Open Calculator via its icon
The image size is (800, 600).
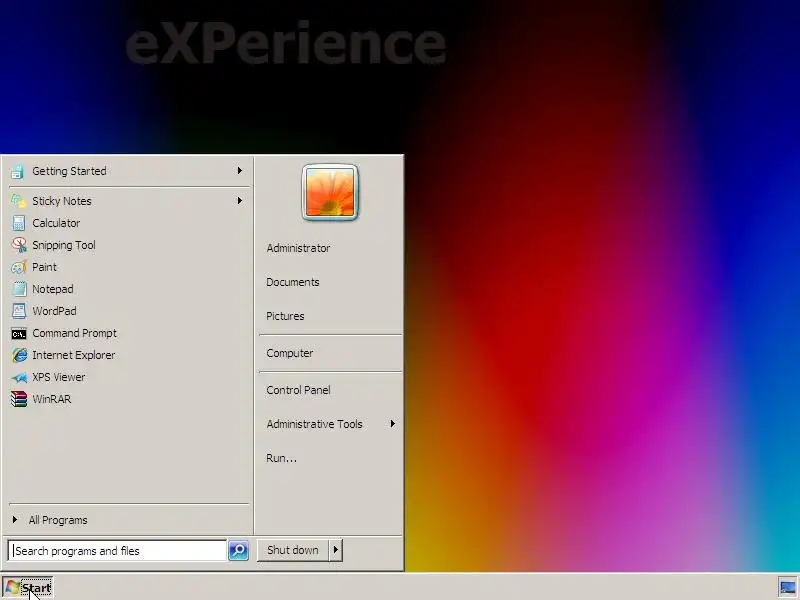[x=18, y=223]
